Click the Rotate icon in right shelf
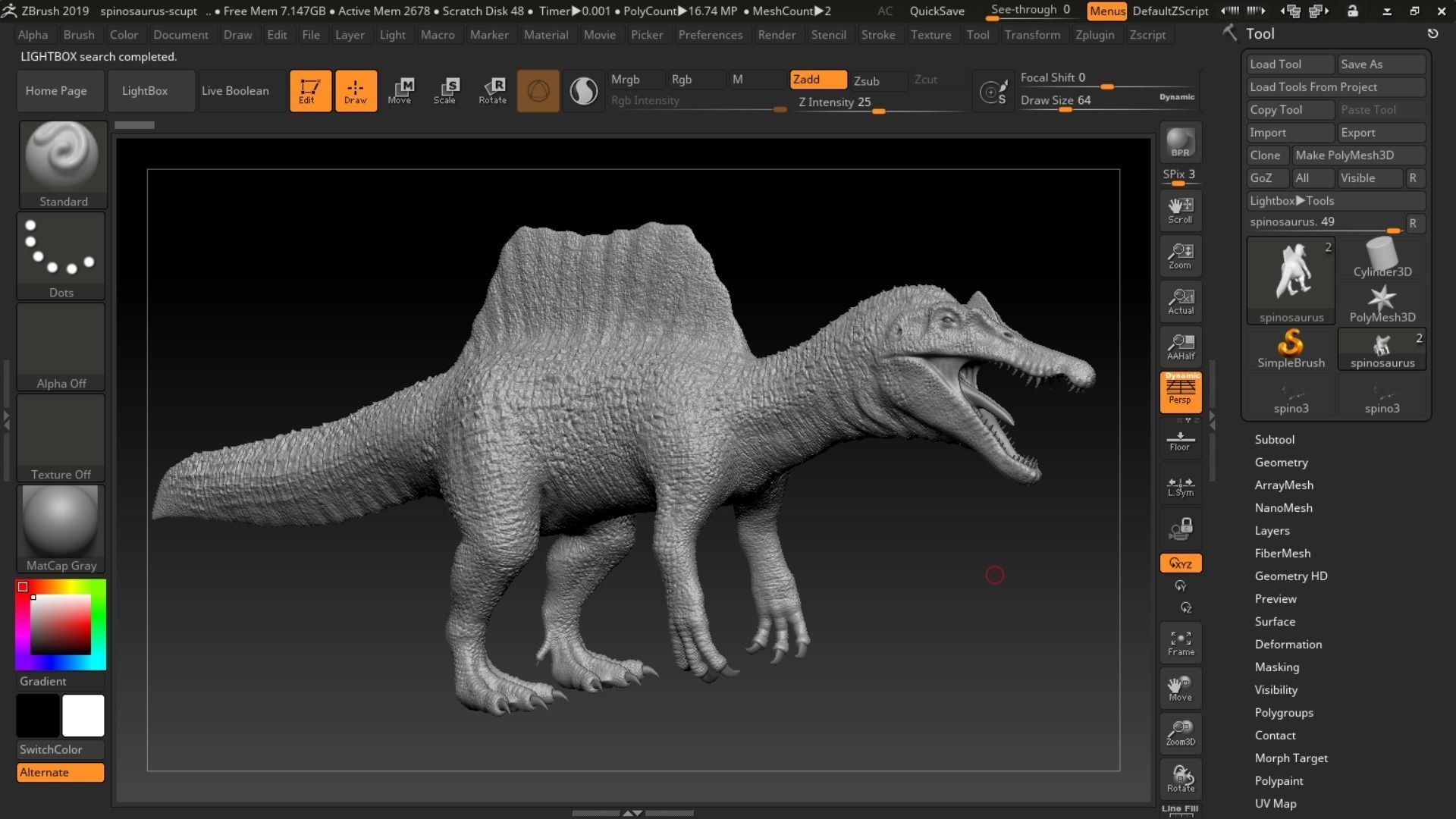This screenshot has height=819, width=1456. point(1181,779)
